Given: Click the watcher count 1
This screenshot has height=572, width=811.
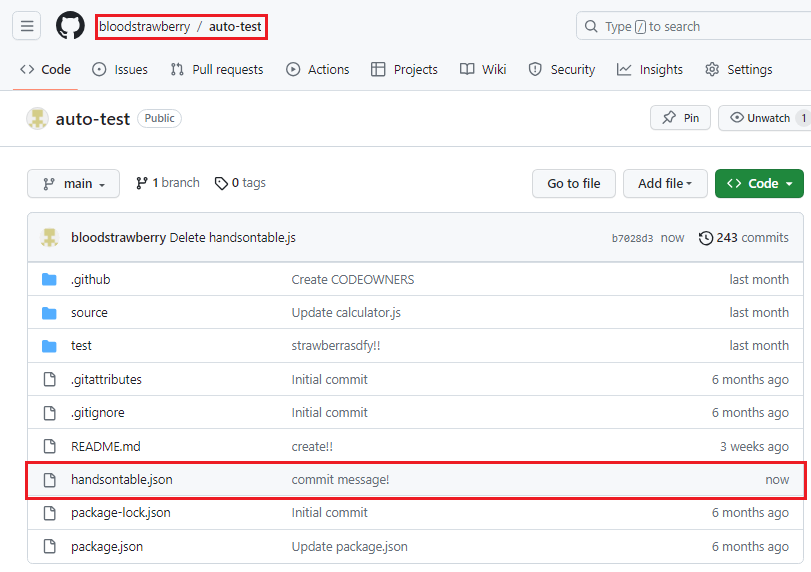Looking at the screenshot, I should [803, 118].
